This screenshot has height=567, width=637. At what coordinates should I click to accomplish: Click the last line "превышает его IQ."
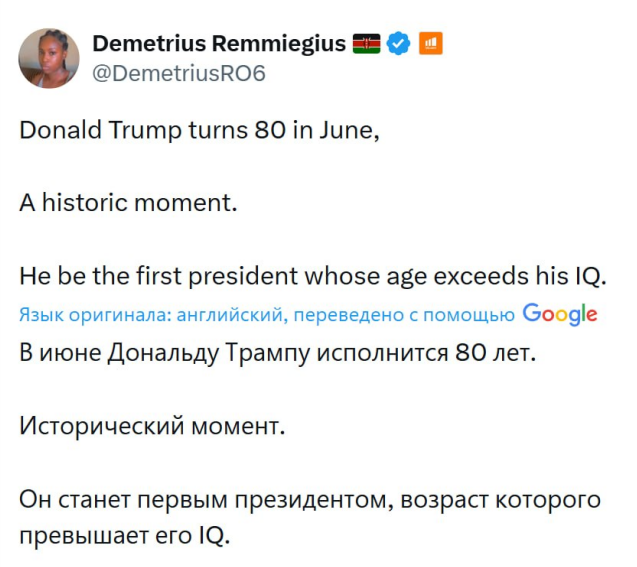pos(125,534)
